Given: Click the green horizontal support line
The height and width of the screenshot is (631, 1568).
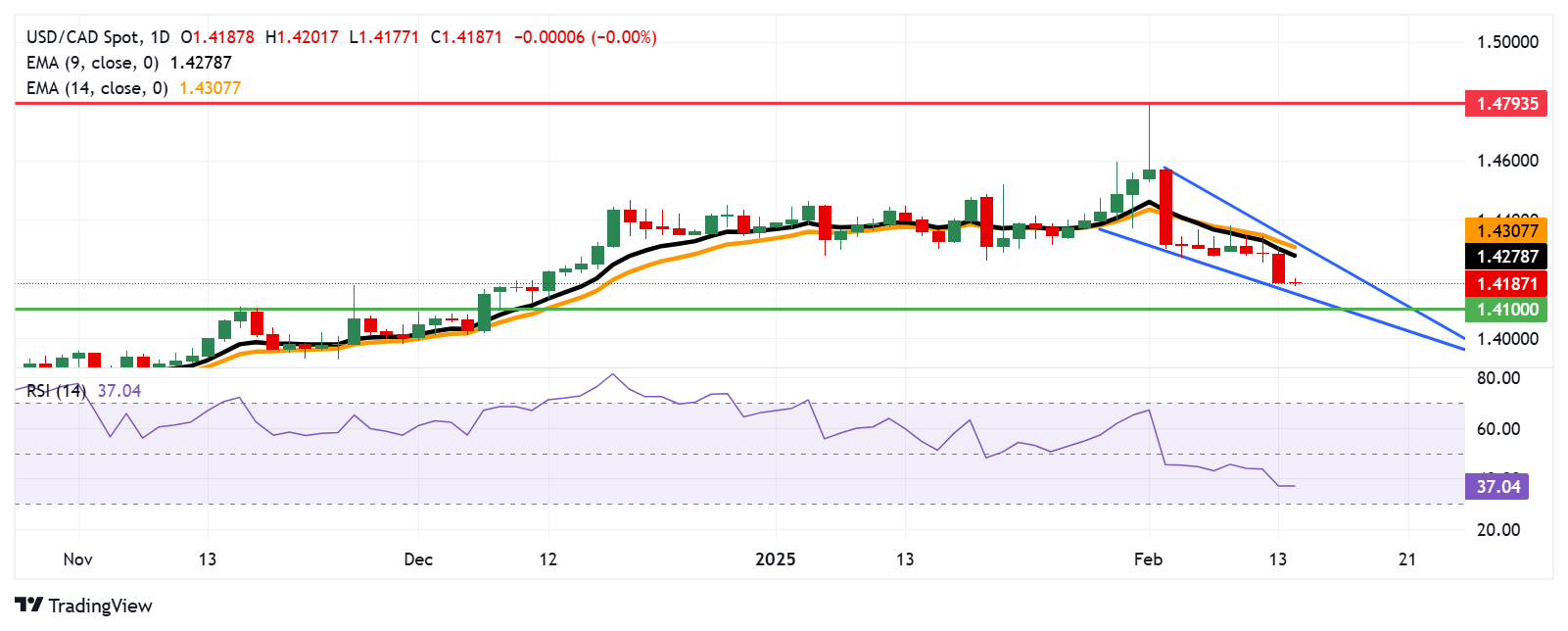Looking at the screenshot, I should tap(686, 309).
